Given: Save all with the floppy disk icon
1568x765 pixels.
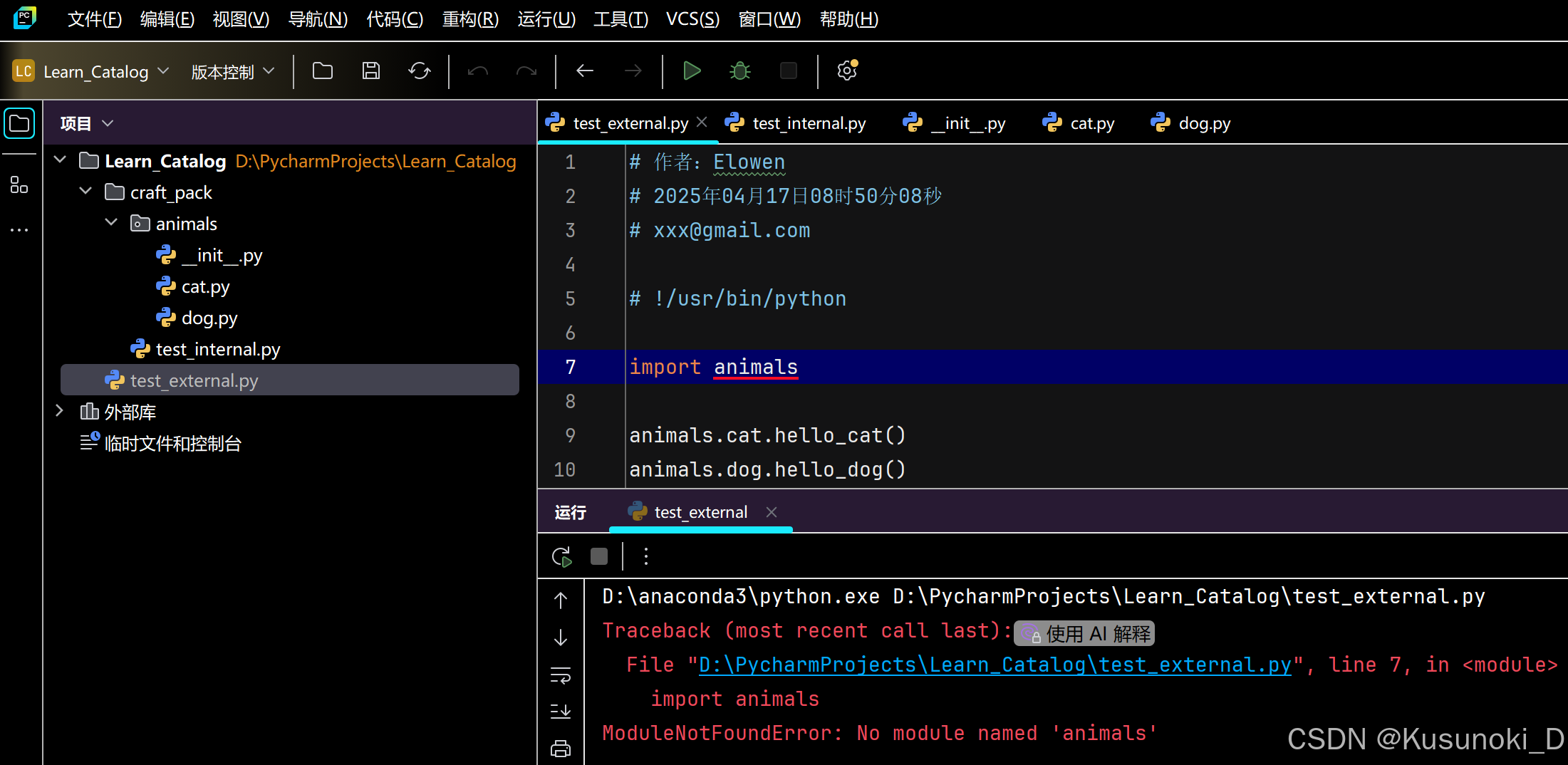Looking at the screenshot, I should click(371, 71).
